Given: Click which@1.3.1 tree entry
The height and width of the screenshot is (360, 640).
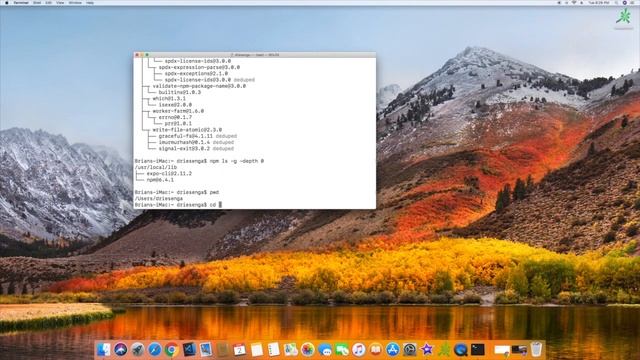Looking at the screenshot, I should [169, 98].
